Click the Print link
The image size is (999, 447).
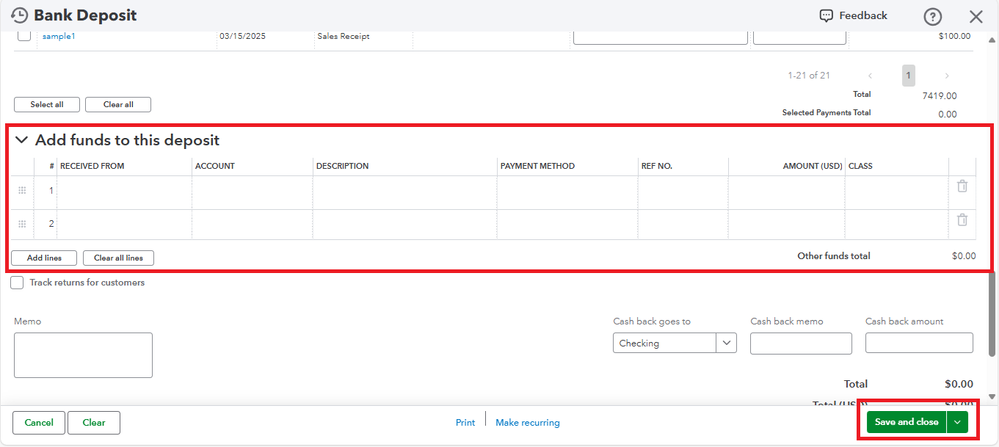[x=465, y=422]
